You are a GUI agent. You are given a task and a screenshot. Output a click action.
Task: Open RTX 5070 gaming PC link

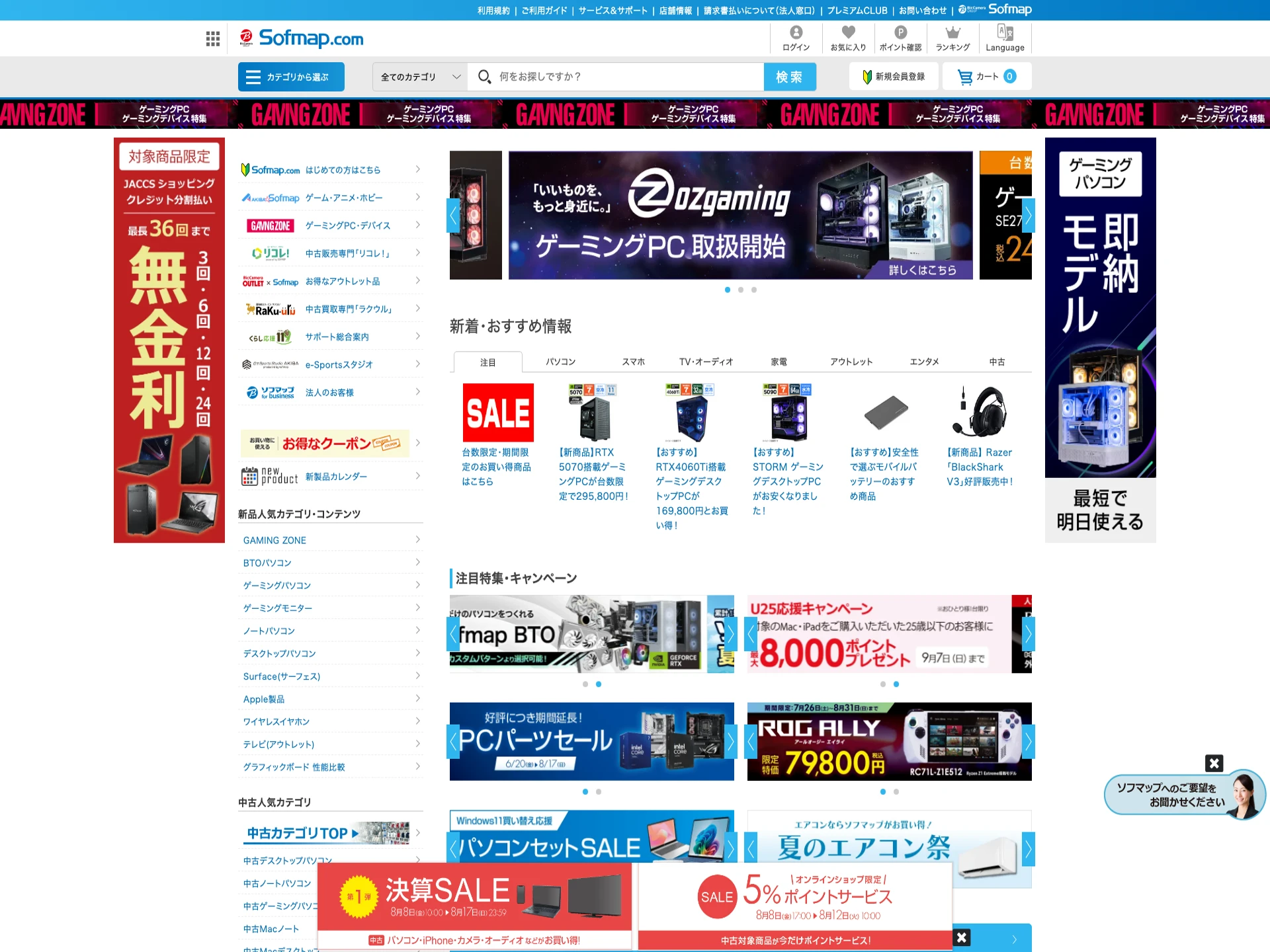(x=593, y=474)
